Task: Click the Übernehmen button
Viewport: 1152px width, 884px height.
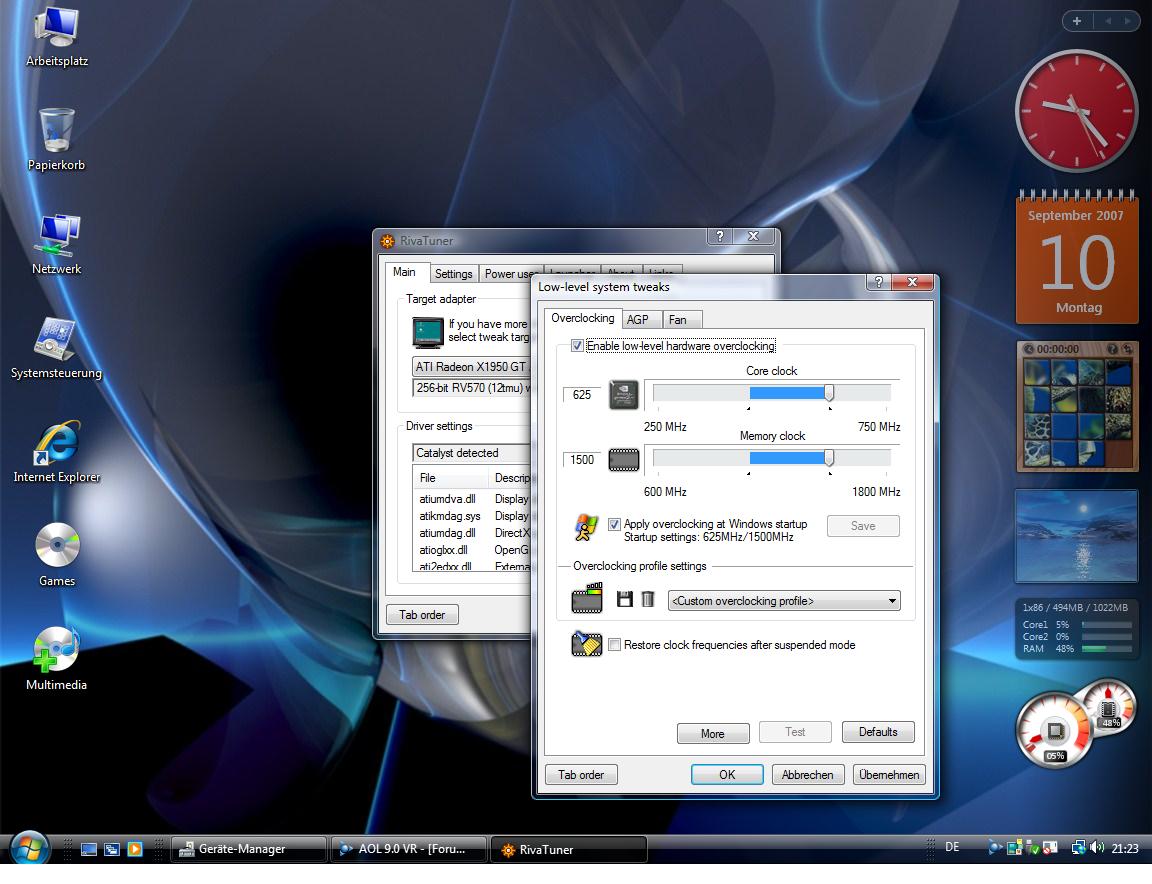Action: point(889,775)
